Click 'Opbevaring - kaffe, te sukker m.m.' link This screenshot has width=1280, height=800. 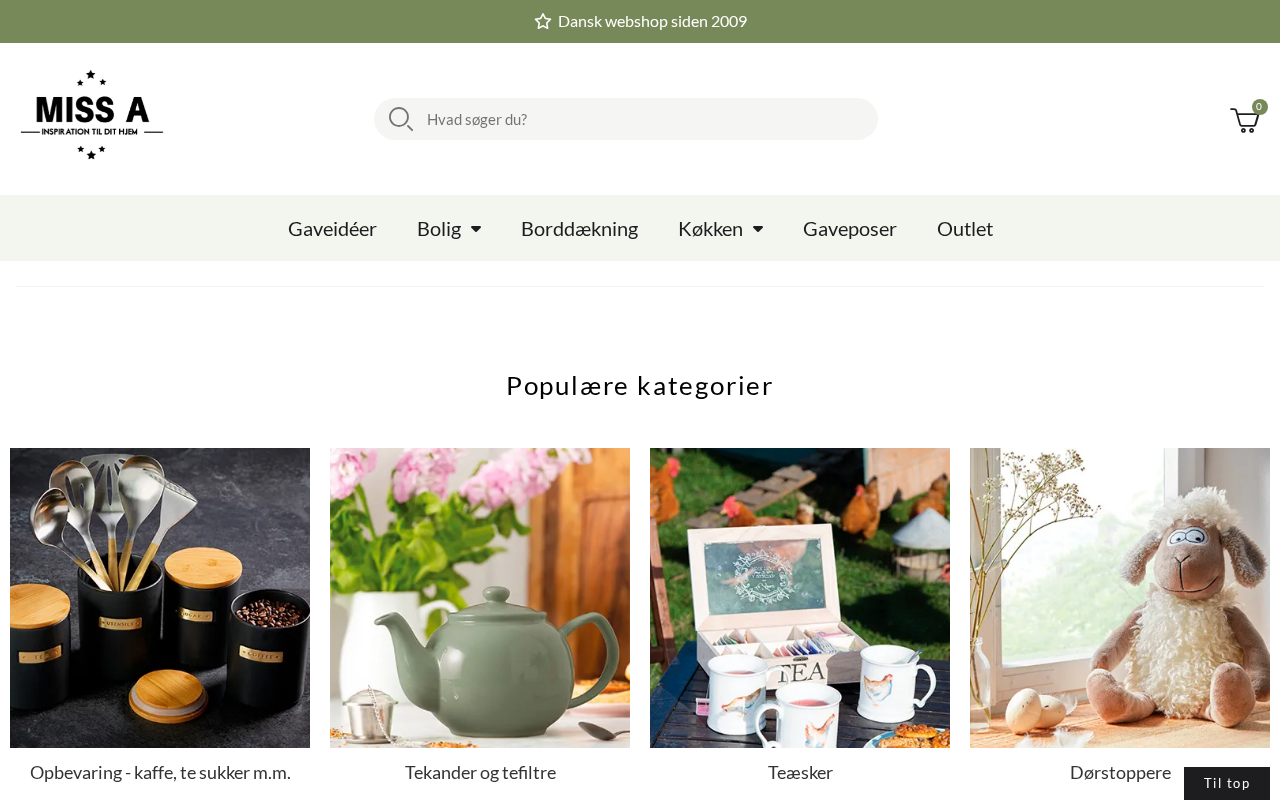[160, 772]
